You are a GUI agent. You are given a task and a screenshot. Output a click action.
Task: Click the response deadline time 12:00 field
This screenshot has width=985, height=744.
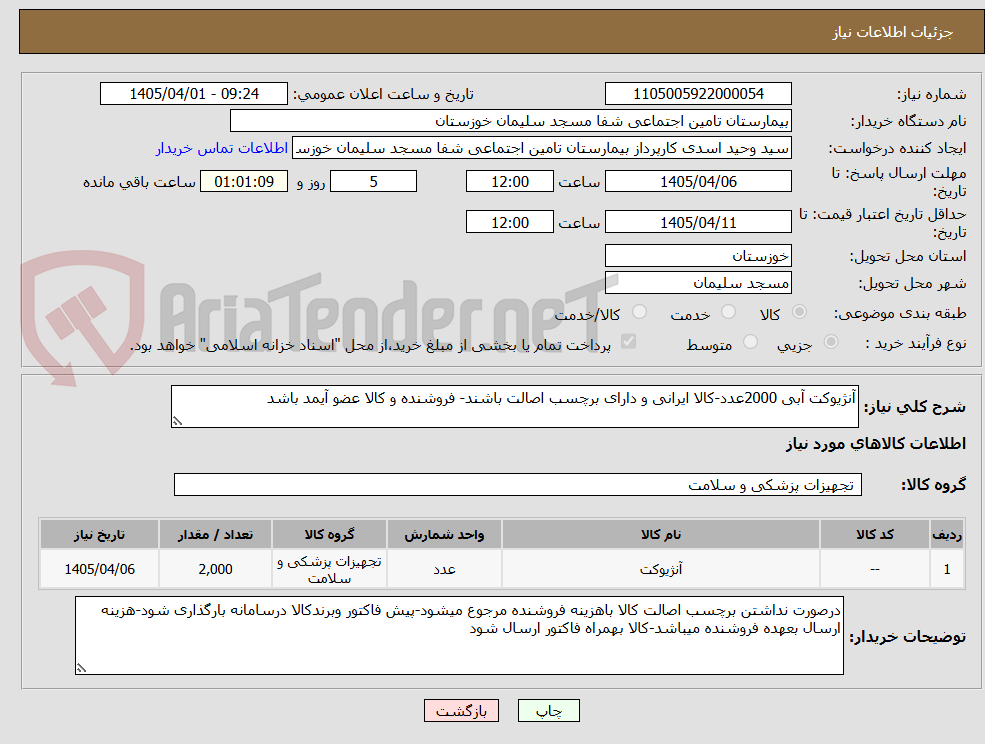tap(509, 182)
